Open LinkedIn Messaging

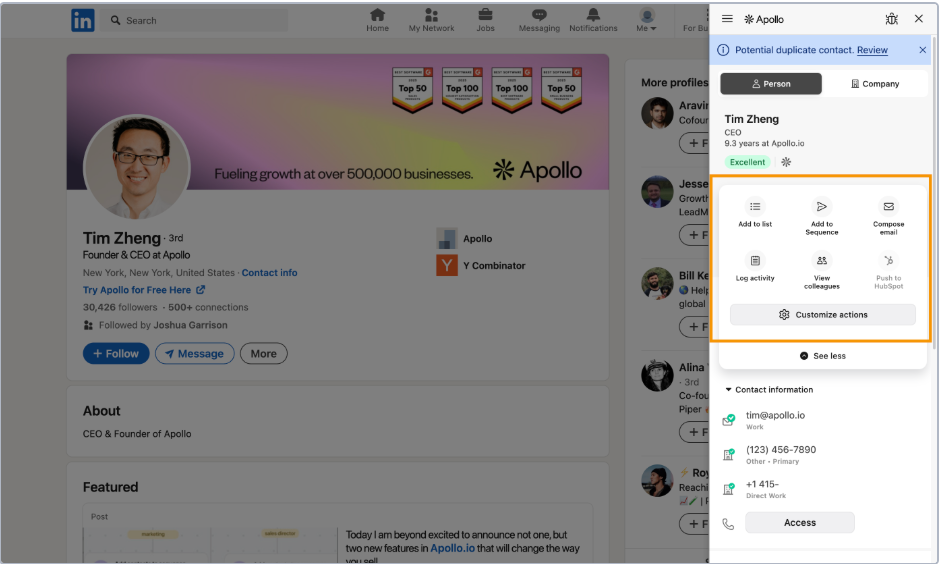click(539, 20)
